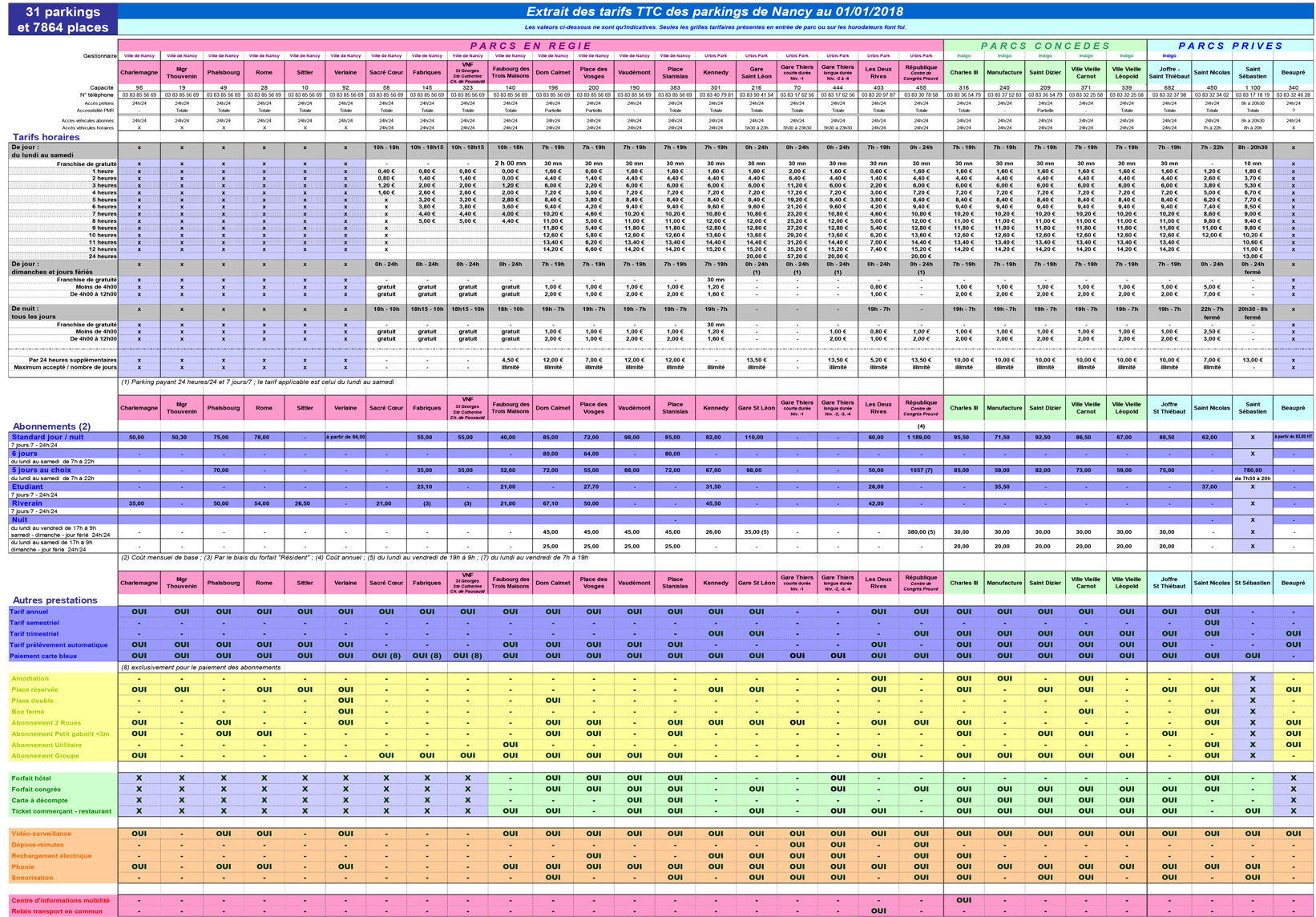Image resolution: width=1316 pixels, height=917 pixels.
Task: Click the "Carte à décompte" row label
Action: tap(40, 801)
